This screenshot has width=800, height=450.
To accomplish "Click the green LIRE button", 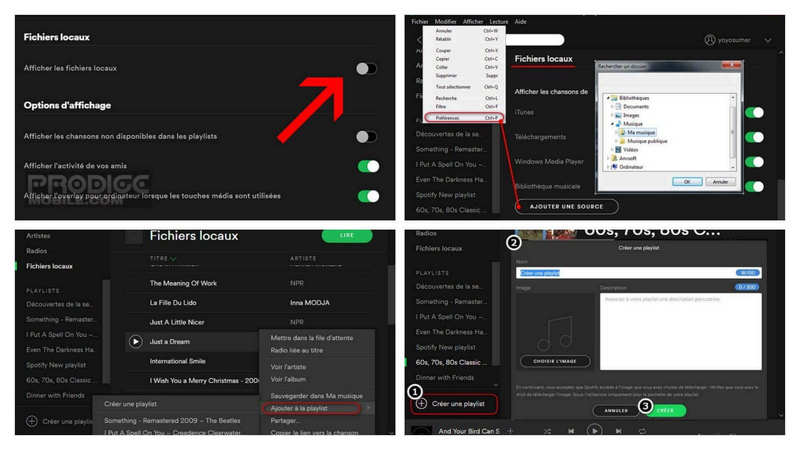I will coord(347,235).
